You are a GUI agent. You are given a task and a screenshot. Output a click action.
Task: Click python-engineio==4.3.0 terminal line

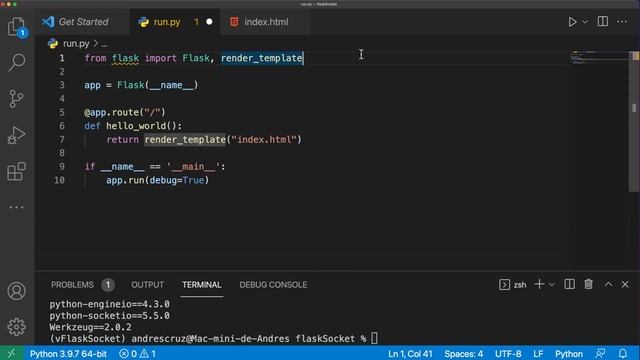[x=109, y=304]
